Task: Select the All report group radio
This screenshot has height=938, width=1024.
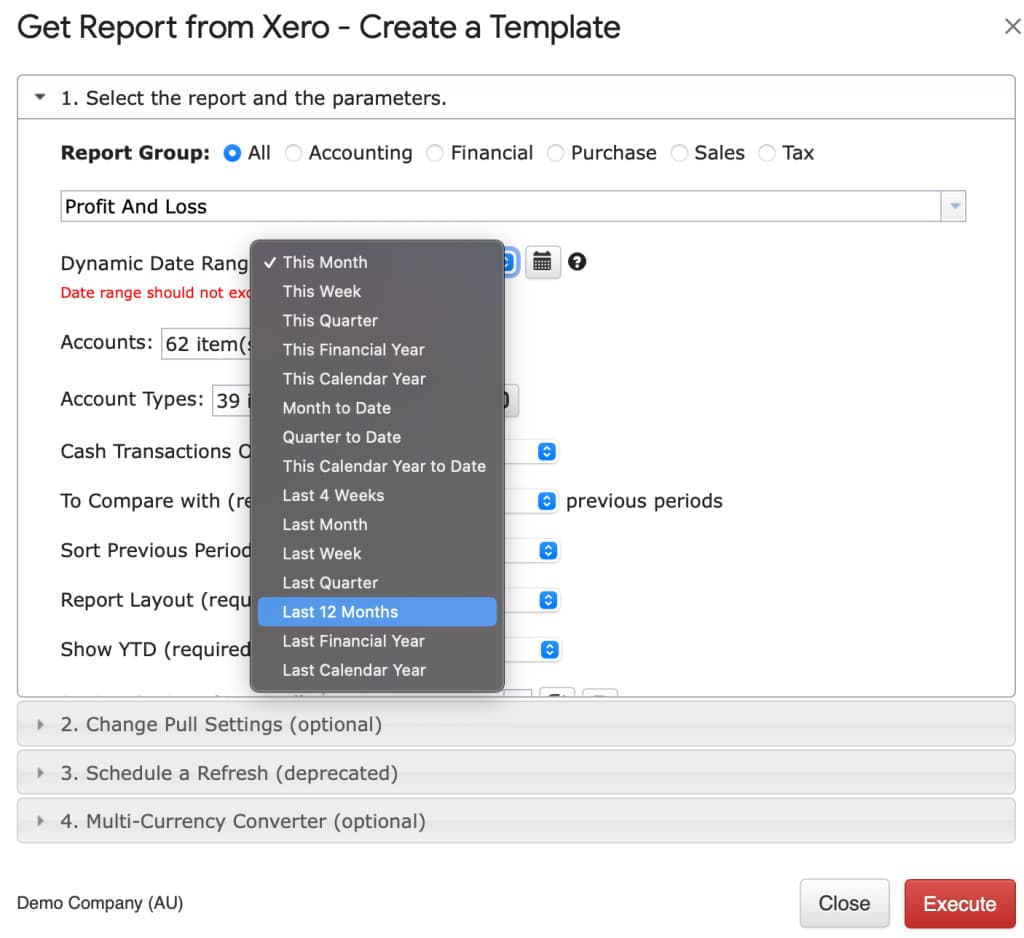Action: pos(232,153)
